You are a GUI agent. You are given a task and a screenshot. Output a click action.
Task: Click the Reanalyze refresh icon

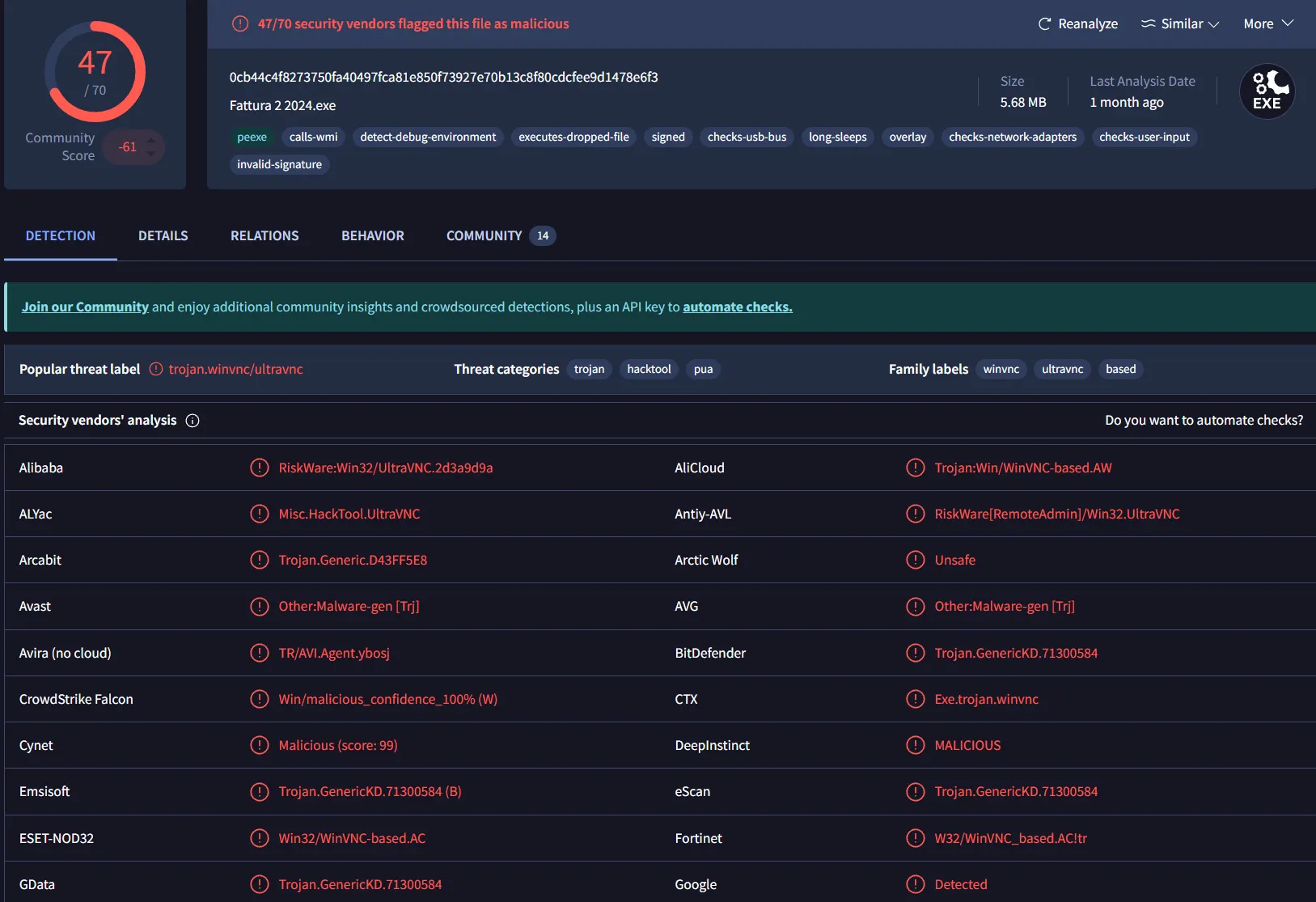[1043, 23]
